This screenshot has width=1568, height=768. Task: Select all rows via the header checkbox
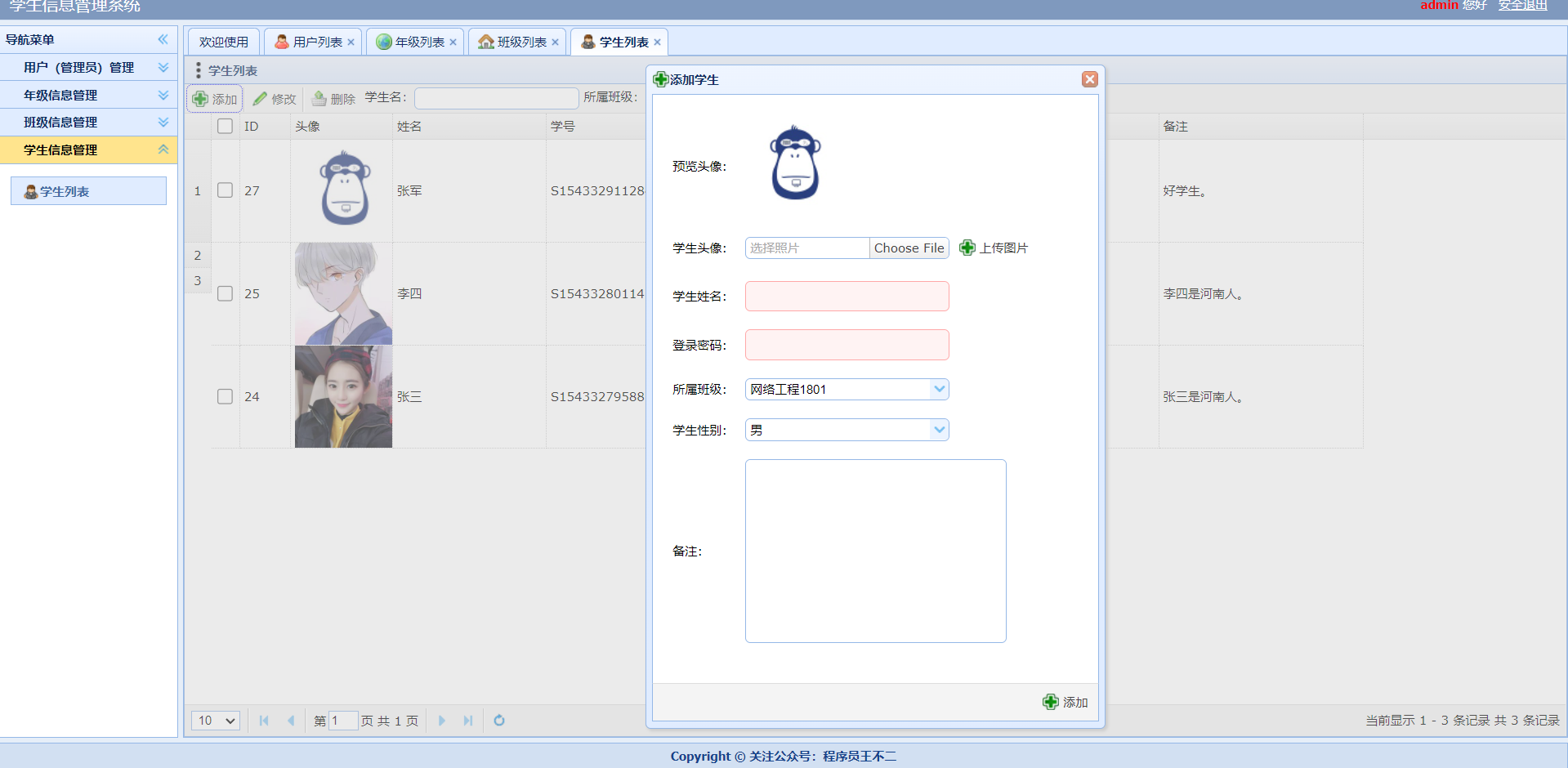click(225, 126)
